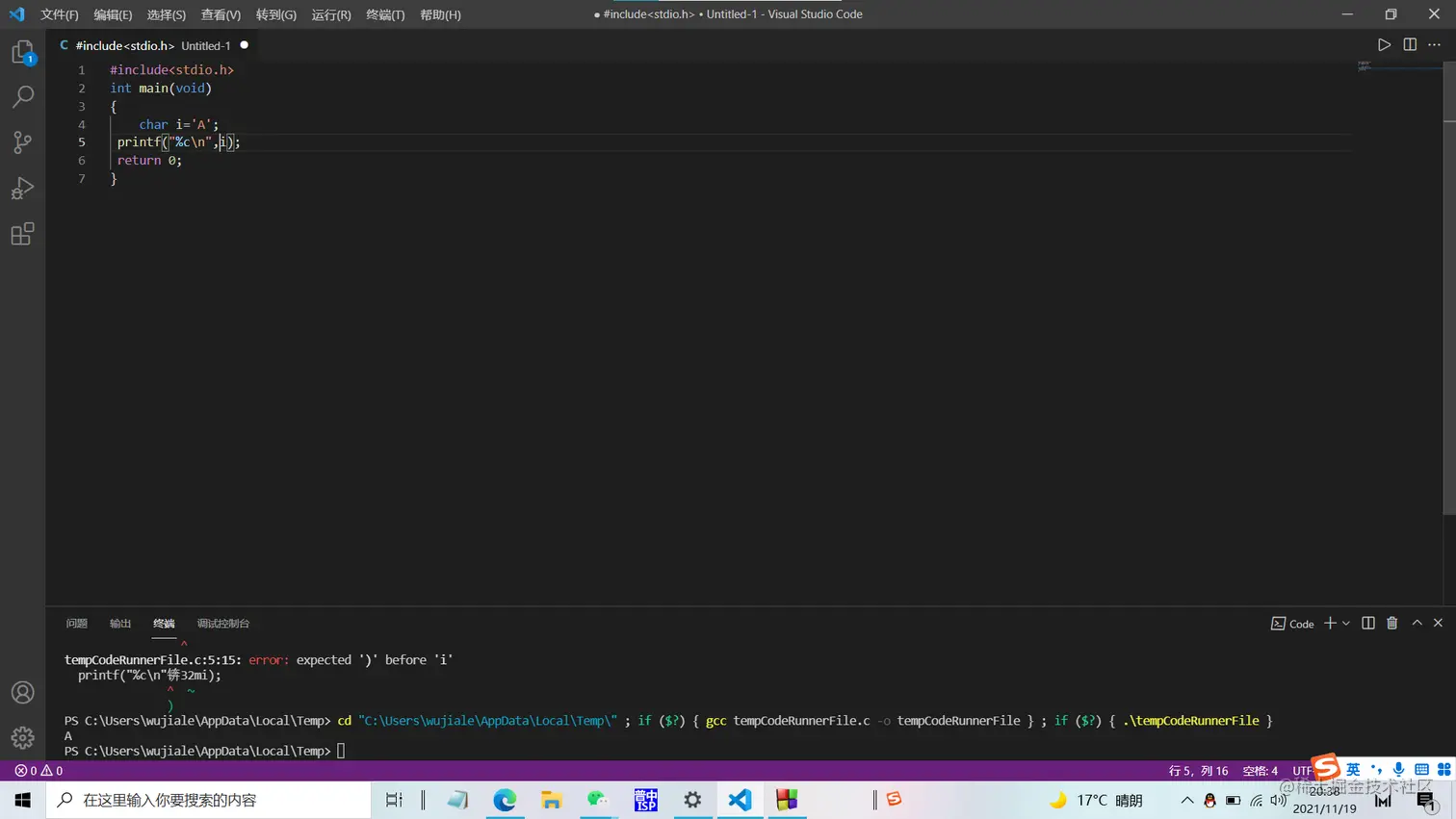Viewport: 1456px width, 819px height.
Task: Open the 运行(R) menu
Action: 331,14
